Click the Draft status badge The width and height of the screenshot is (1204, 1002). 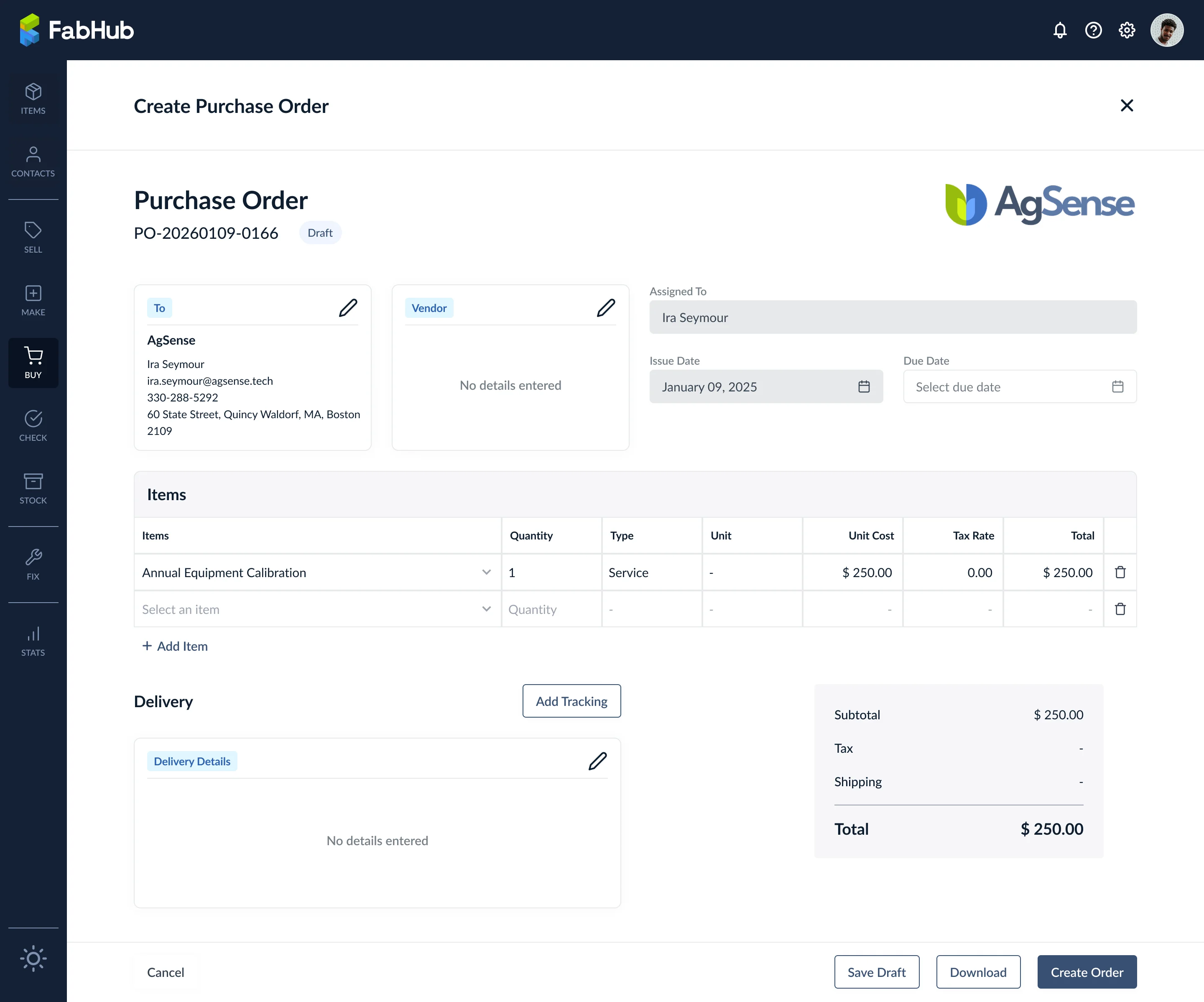(x=320, y=232)
